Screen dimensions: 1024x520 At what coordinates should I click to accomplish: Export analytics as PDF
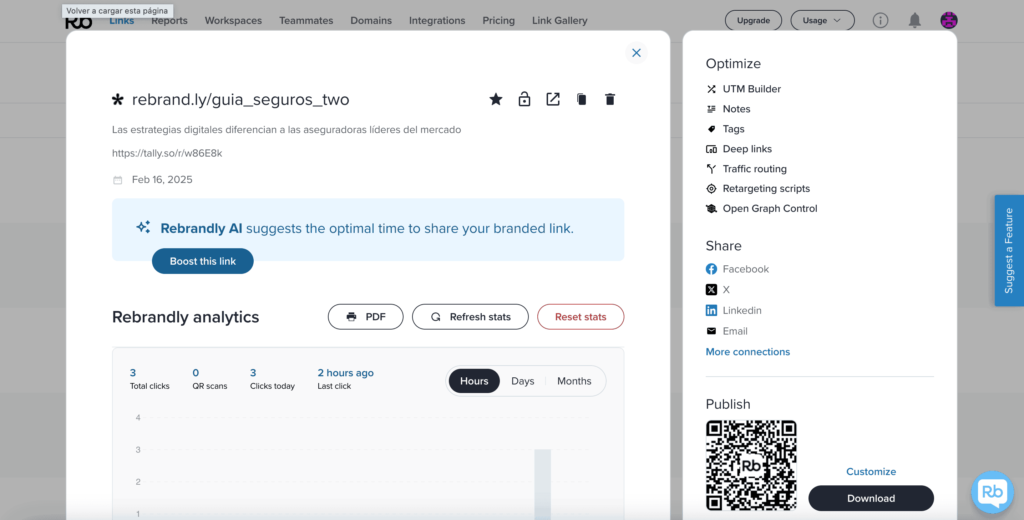pyautogui.click(x=366, y=317)
